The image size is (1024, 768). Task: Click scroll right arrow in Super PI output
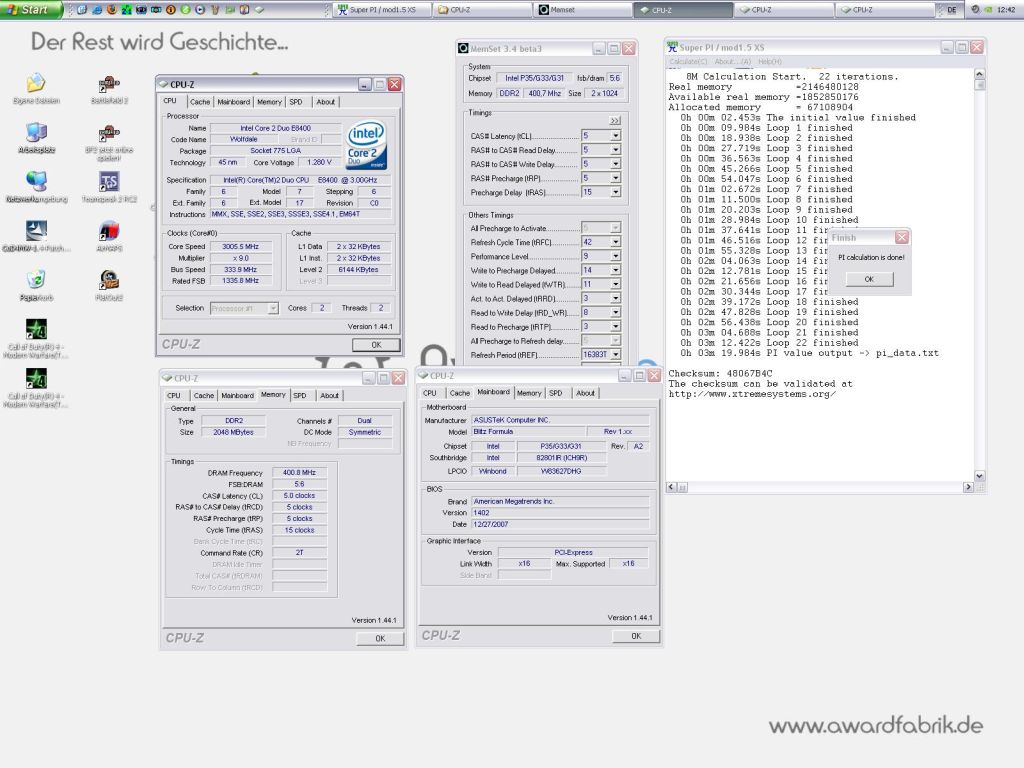[x=968, y=487]
